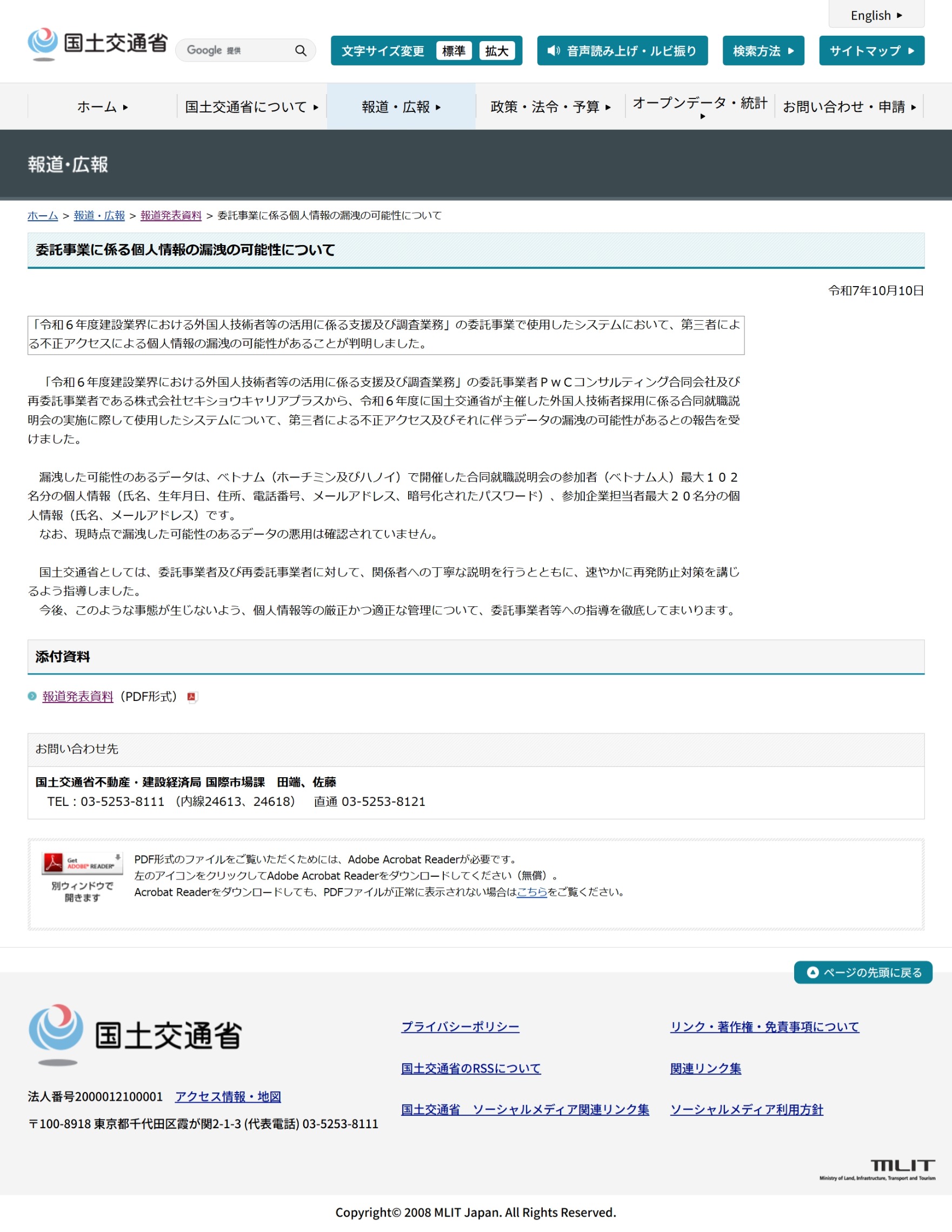Open the 報道発表資料 PDF link
This screenshot has width=952, height=1232.
click(x=78, y=697)
